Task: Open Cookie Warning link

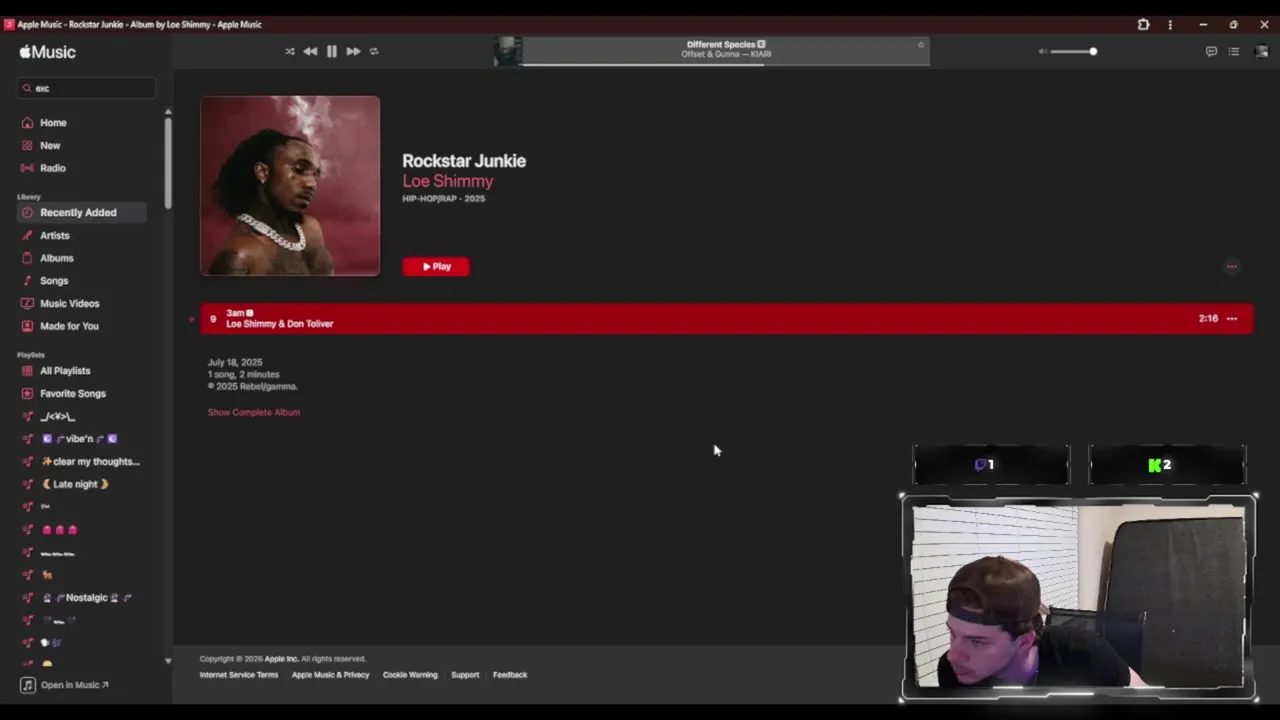Action: pyautogui.click(x=410, y=675)
